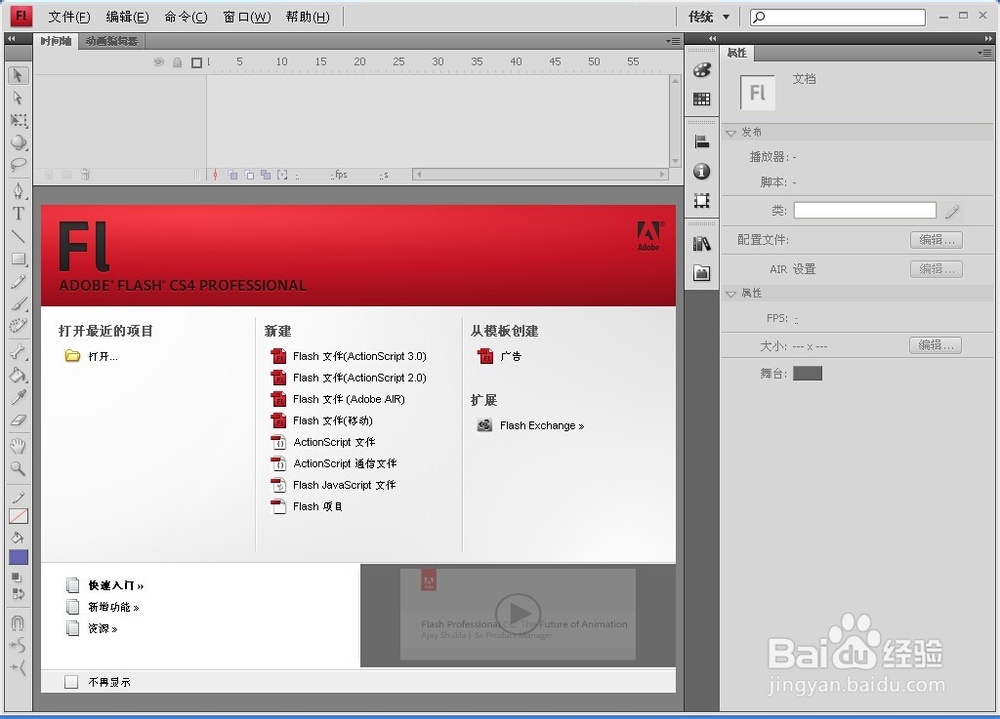
Task: Open the Motion Presets panel icon
Action: (x=702, y=272)
